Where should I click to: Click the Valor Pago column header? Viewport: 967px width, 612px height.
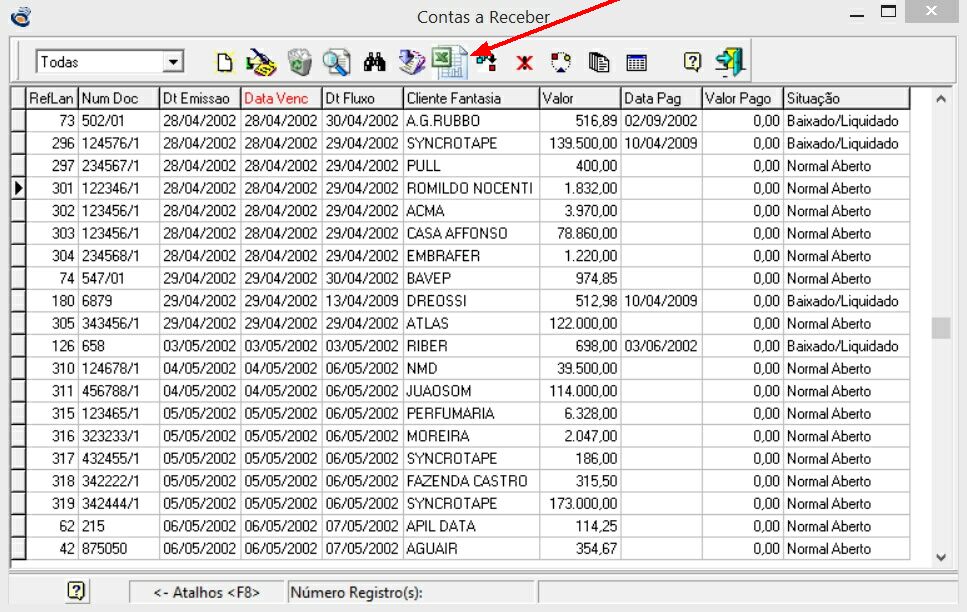743,98
